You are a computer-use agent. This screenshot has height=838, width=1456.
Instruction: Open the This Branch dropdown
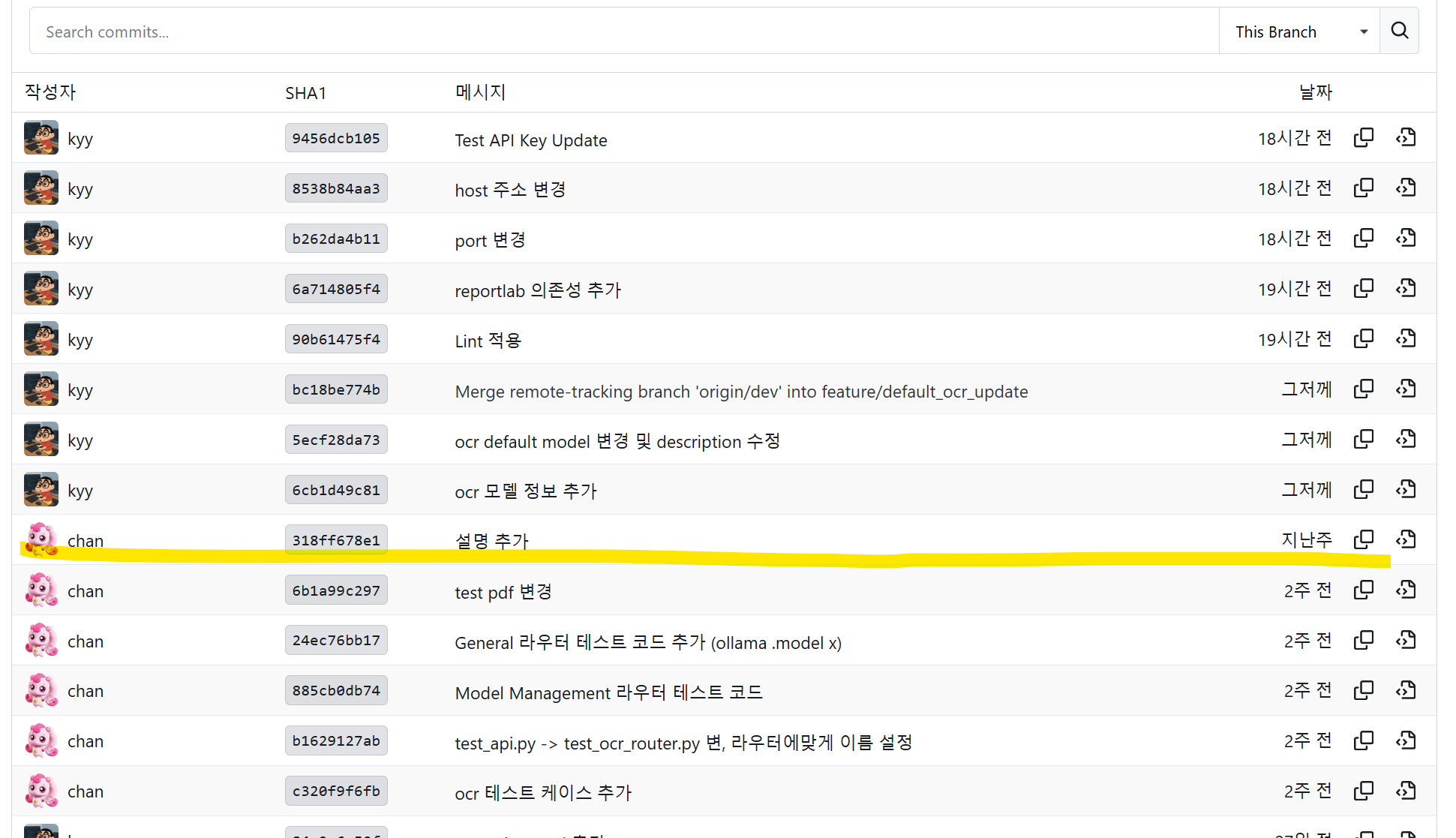[1299, 32]
